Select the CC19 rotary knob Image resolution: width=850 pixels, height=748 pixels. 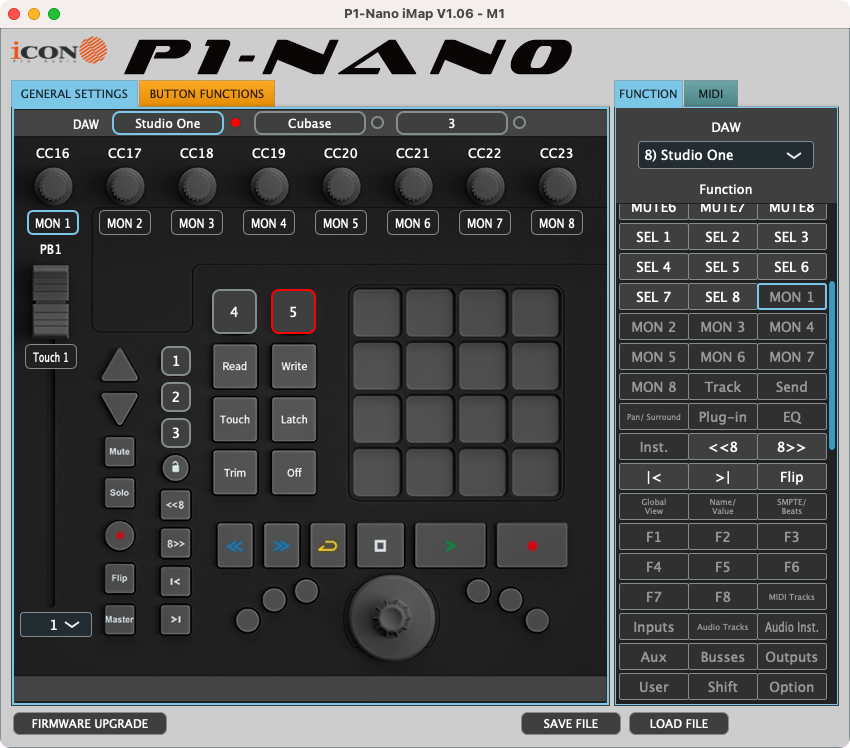(269, 186)
